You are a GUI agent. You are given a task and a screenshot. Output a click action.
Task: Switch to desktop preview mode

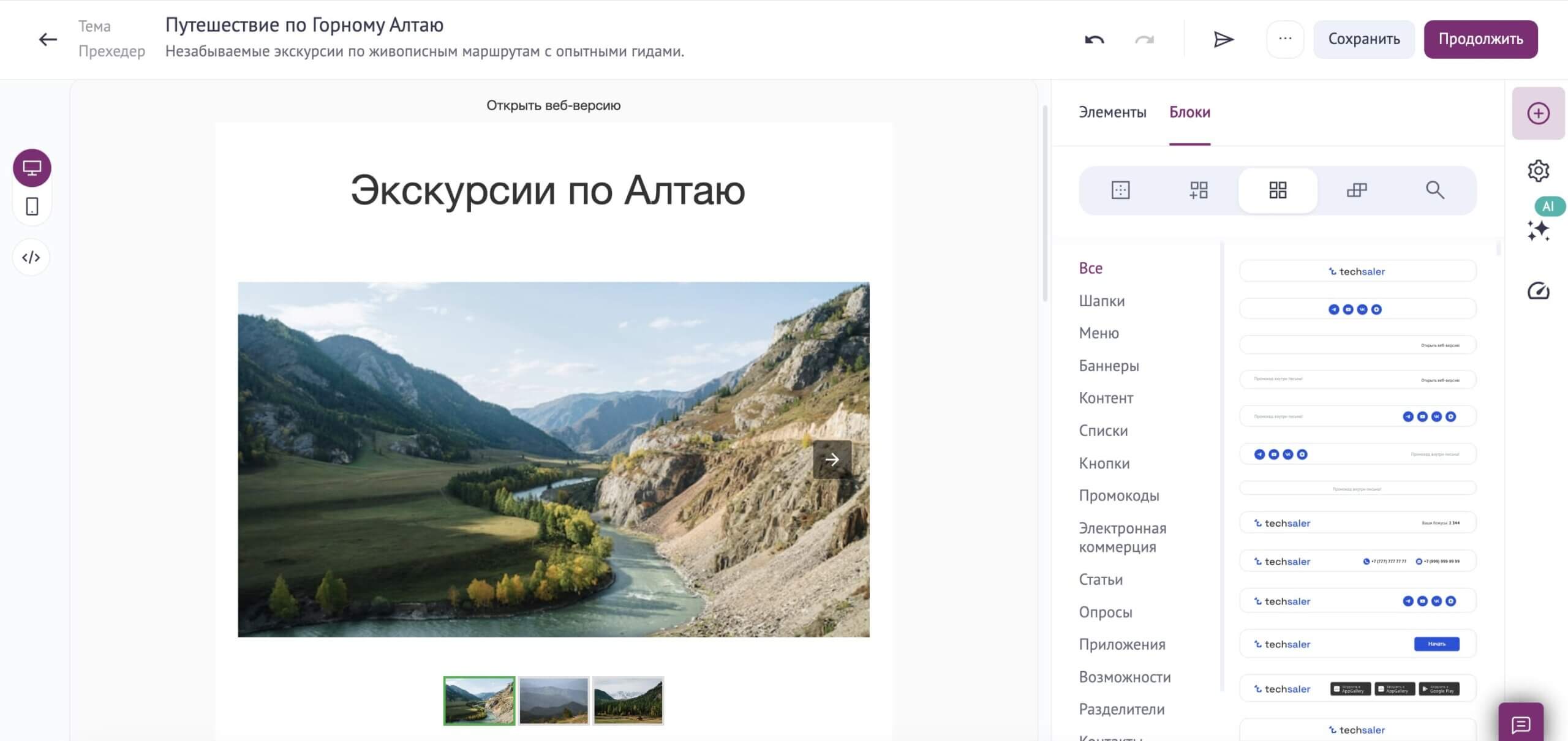coord(32,167)
